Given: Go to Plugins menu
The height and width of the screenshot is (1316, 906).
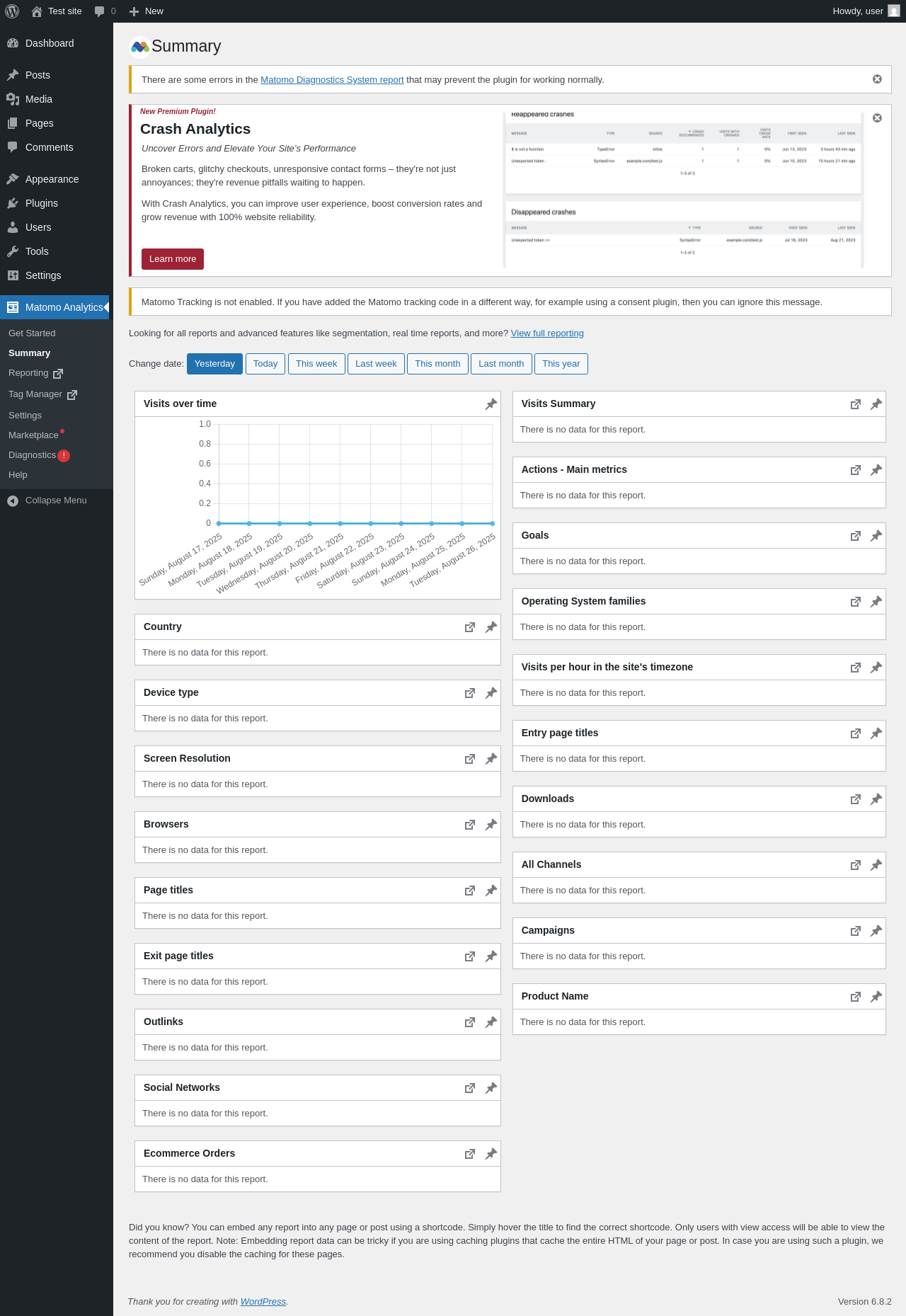Looking at the screenshot, I should pyautogui.click(x=57, y=203).
